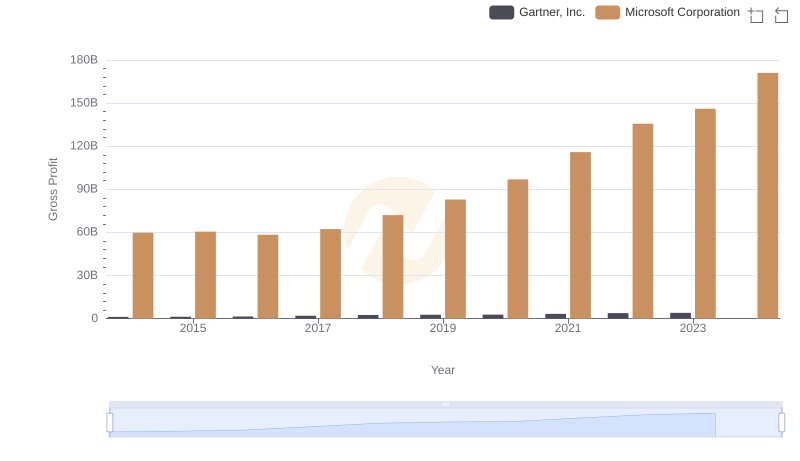
Task: Click the 2021 x-axis label
Action: (x=568, y=328)
